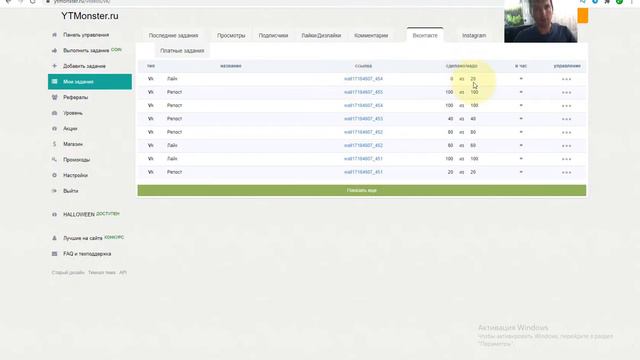Image resolution: width=640 pixels, height=360 pixels.
Task: Open manage menu for Лайк 0 из 20 row
Action: pyautogui.click(x=566, y=79)
